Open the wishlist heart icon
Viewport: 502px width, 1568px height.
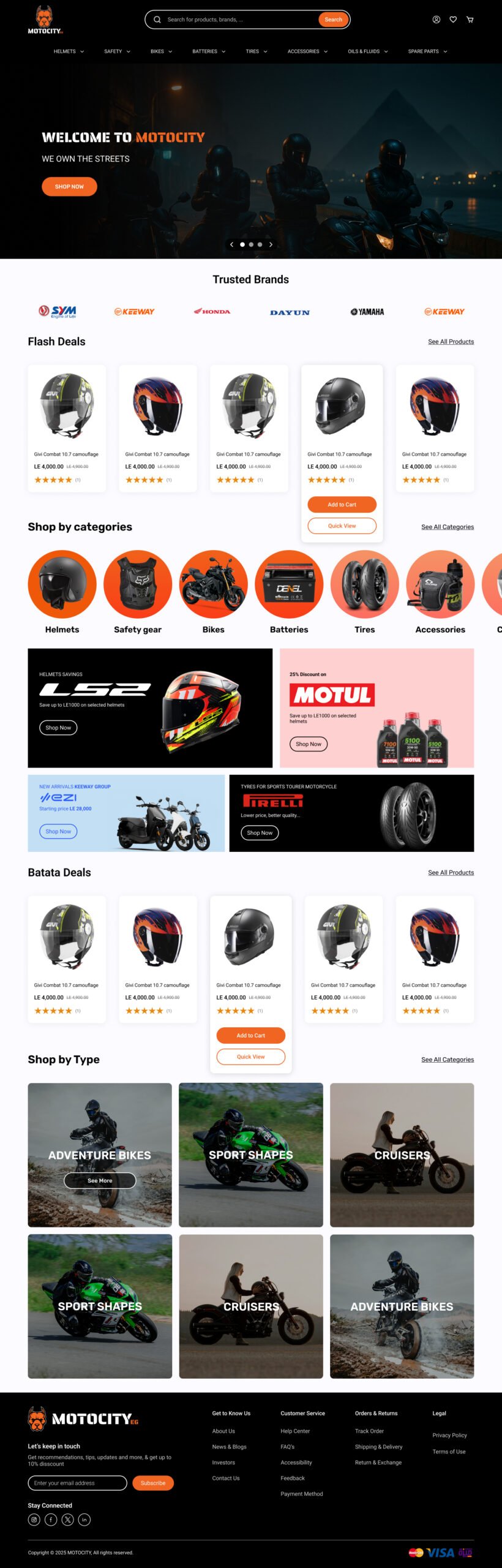[x=453, y=20]
